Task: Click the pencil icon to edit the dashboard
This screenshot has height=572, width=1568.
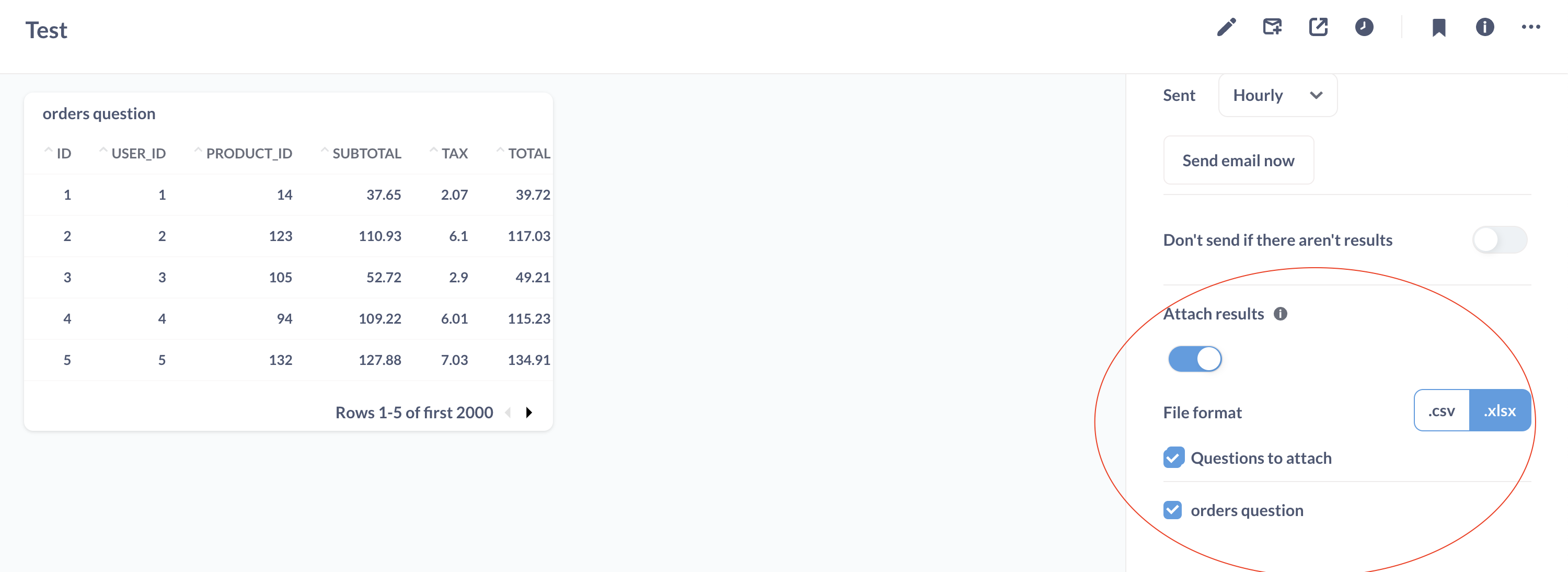Action: (x=1226, y=27)
